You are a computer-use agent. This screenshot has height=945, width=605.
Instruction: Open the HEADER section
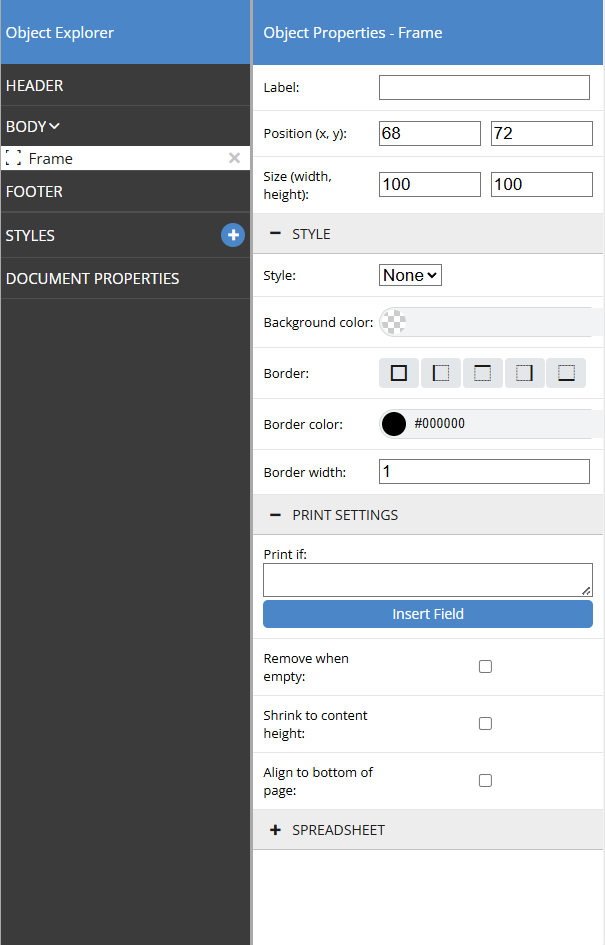(35, 86)
